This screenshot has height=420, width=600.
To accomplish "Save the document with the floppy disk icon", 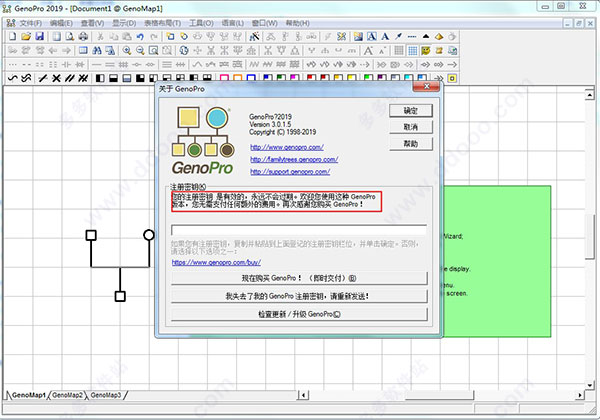I will [39, 37].
